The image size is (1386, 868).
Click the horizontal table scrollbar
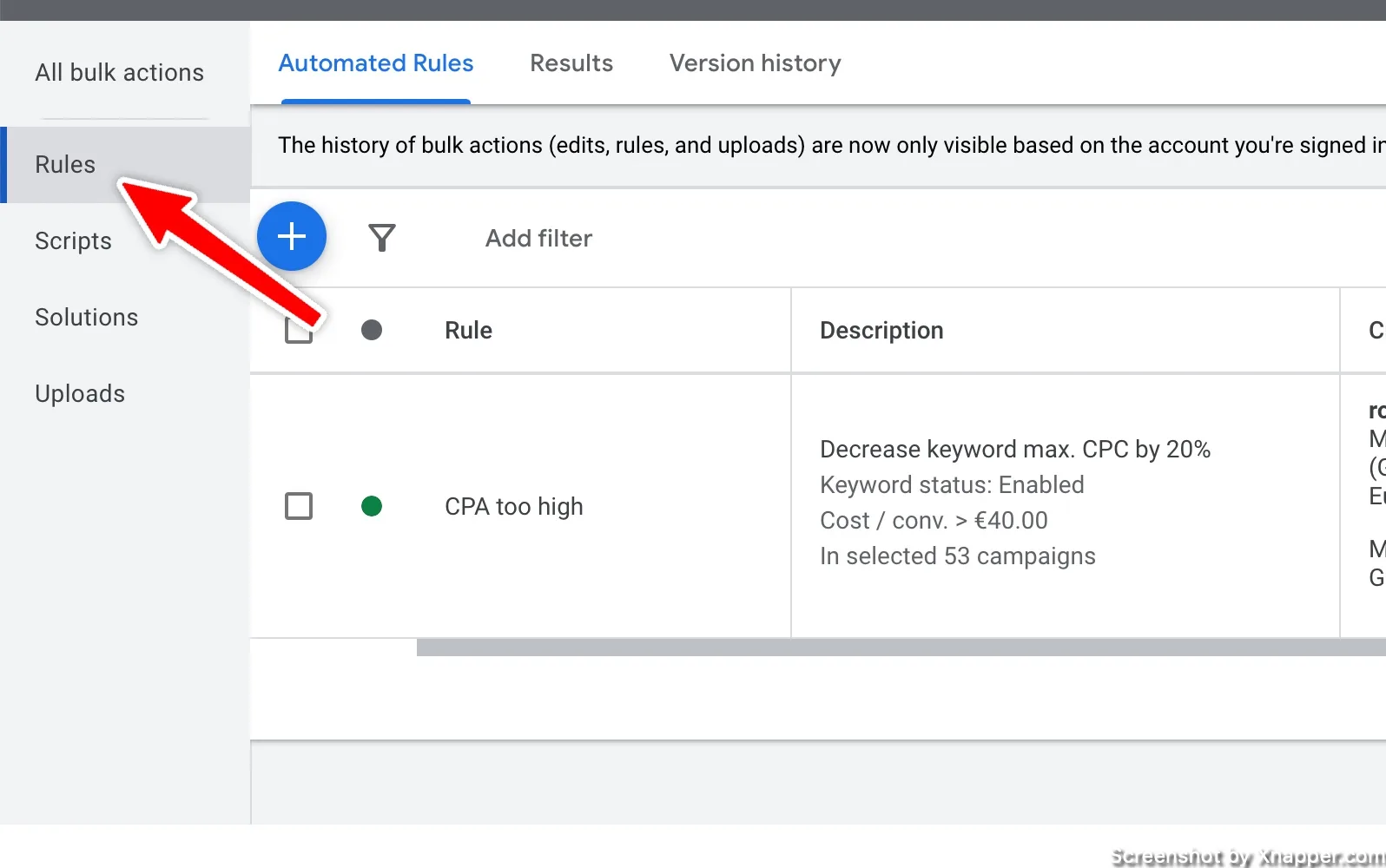pos(901,648)
